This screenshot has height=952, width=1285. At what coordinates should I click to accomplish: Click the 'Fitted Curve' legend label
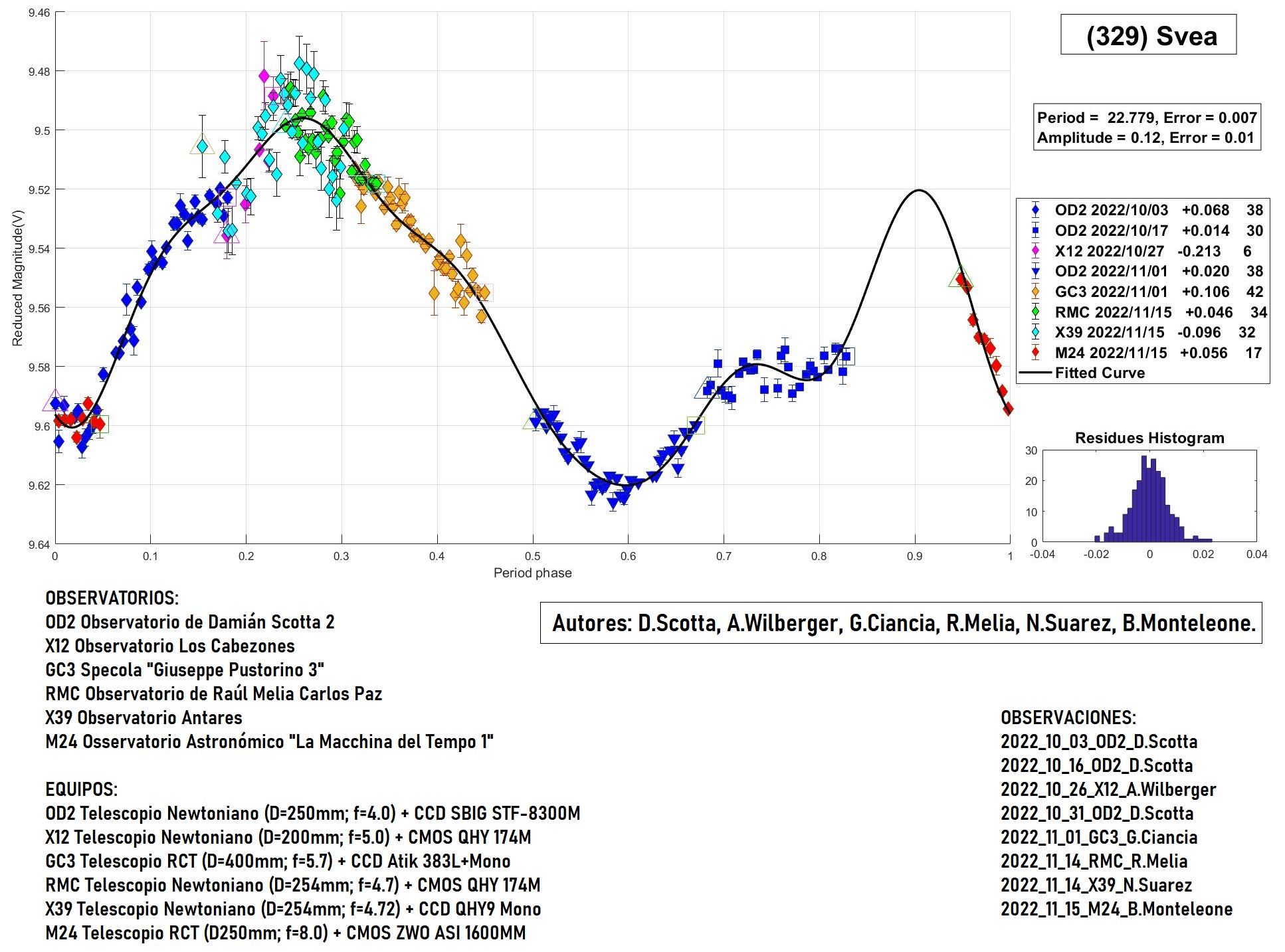click(1100, 373)
